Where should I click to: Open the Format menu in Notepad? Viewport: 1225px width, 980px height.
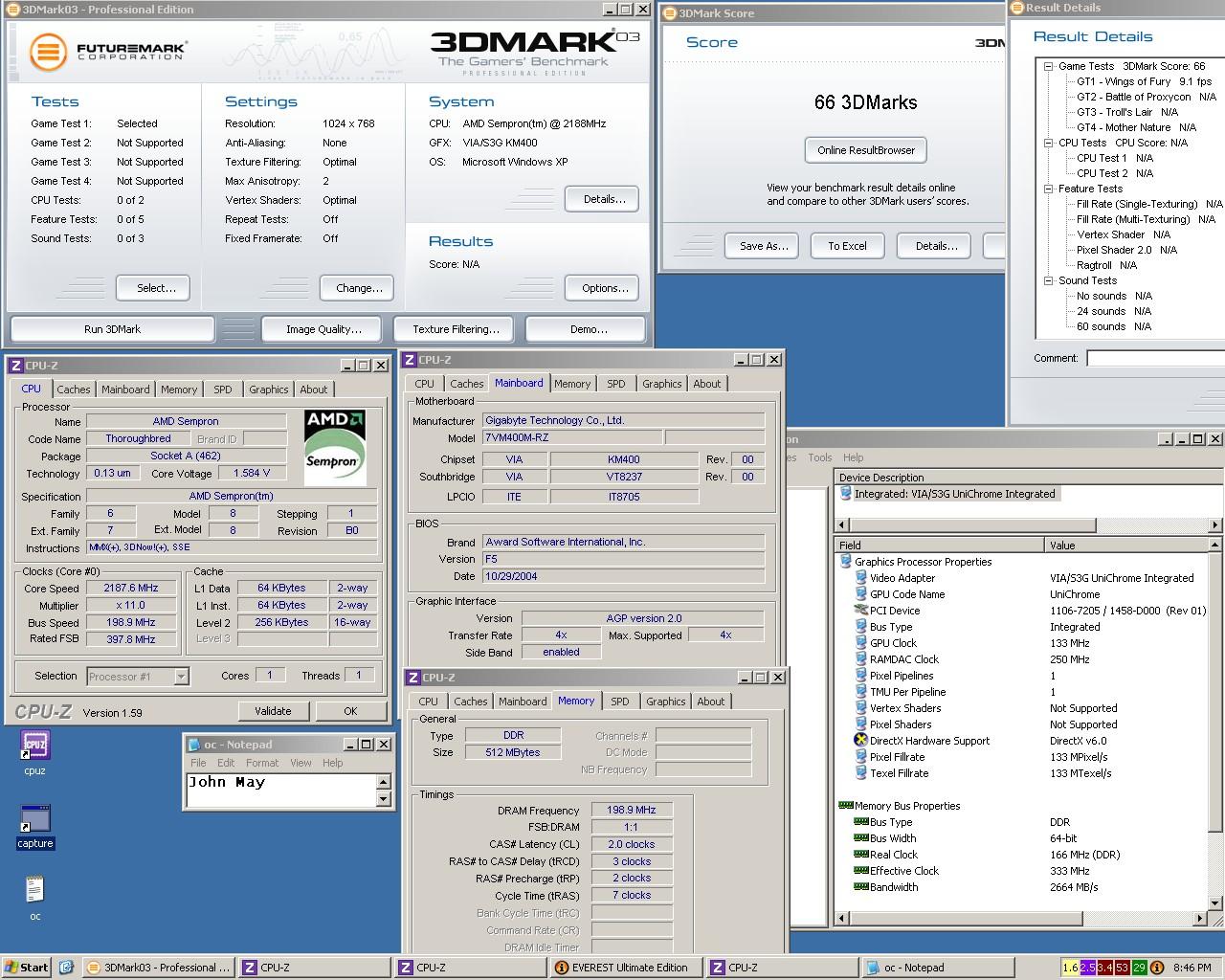tap(262, 763)
